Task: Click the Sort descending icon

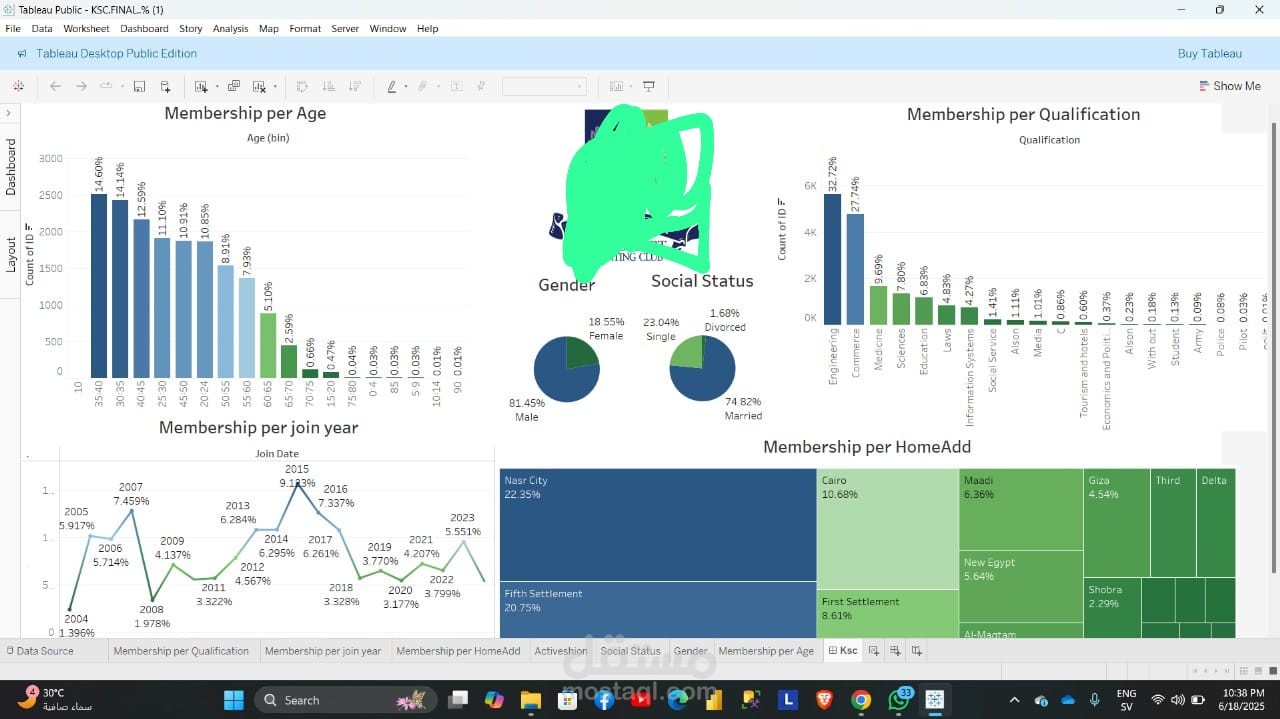Action: 354,86
